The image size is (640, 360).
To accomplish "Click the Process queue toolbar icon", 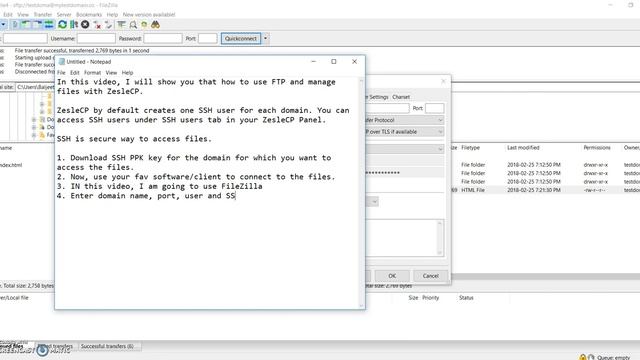I will tap(74, 25).
